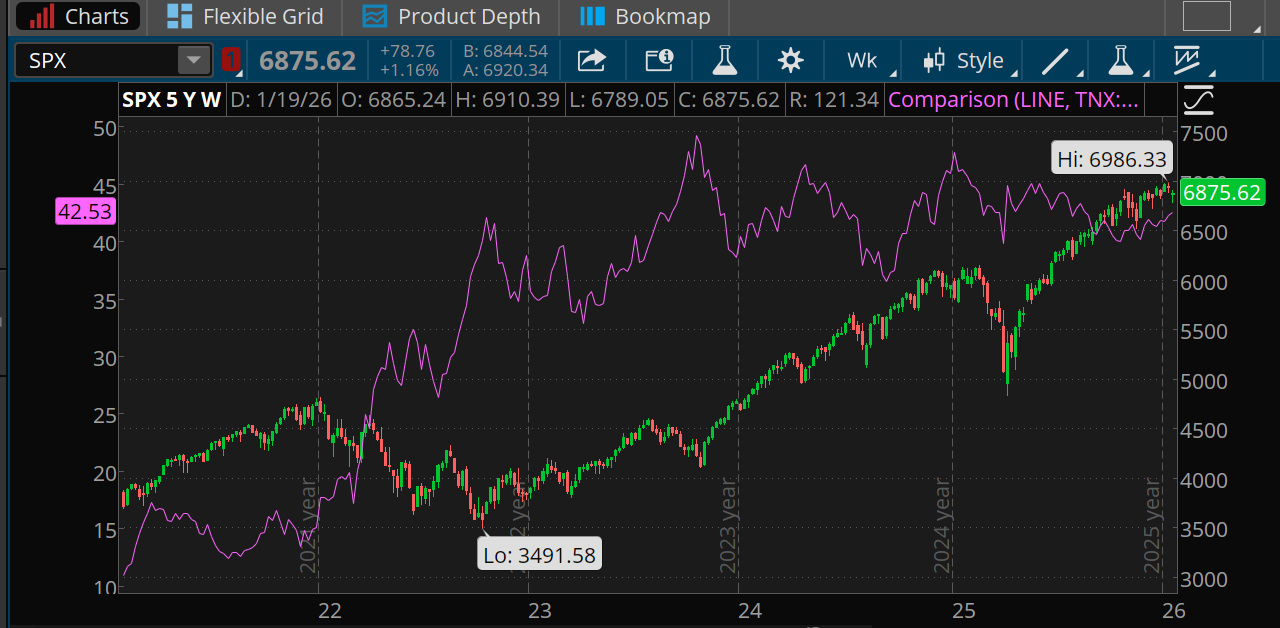Screen dimensions: 1280x628
Task: Click the Comparison (LINE, TNX) label
Action: tap(1013, 100)
